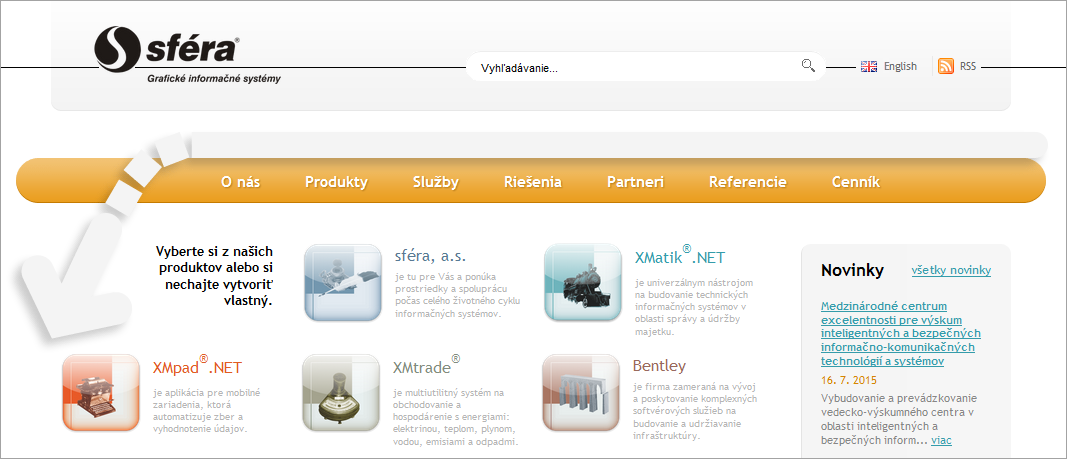Open the XMatik.NET locomotive icon tile
The height and width of the screenshot is (466, 1067).
click(x=582, y=282)
